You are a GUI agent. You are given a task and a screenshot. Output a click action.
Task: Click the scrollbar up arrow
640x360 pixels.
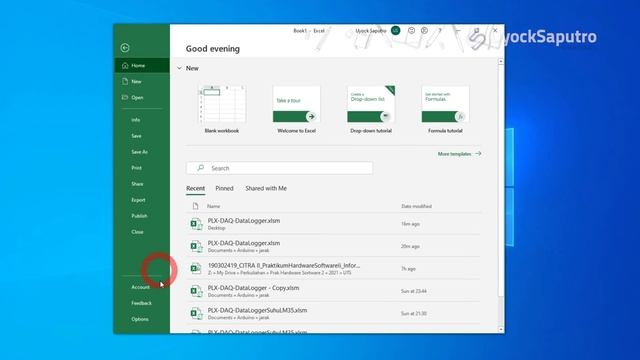click(501, 62)
